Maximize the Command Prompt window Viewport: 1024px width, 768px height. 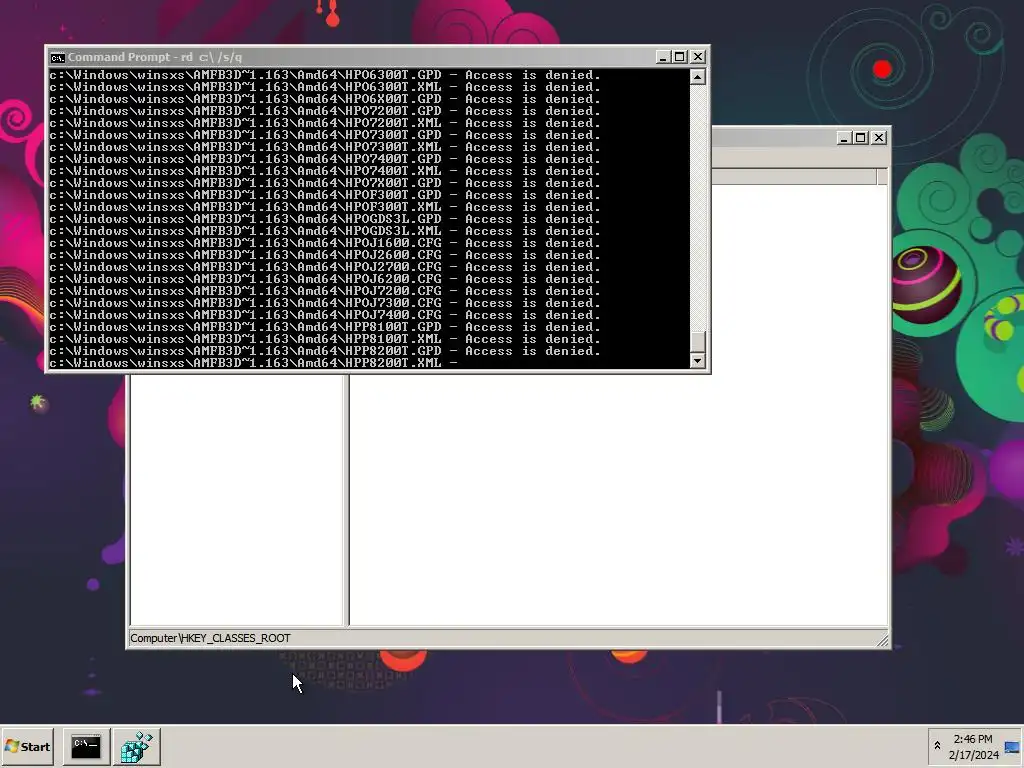[680, 57]
